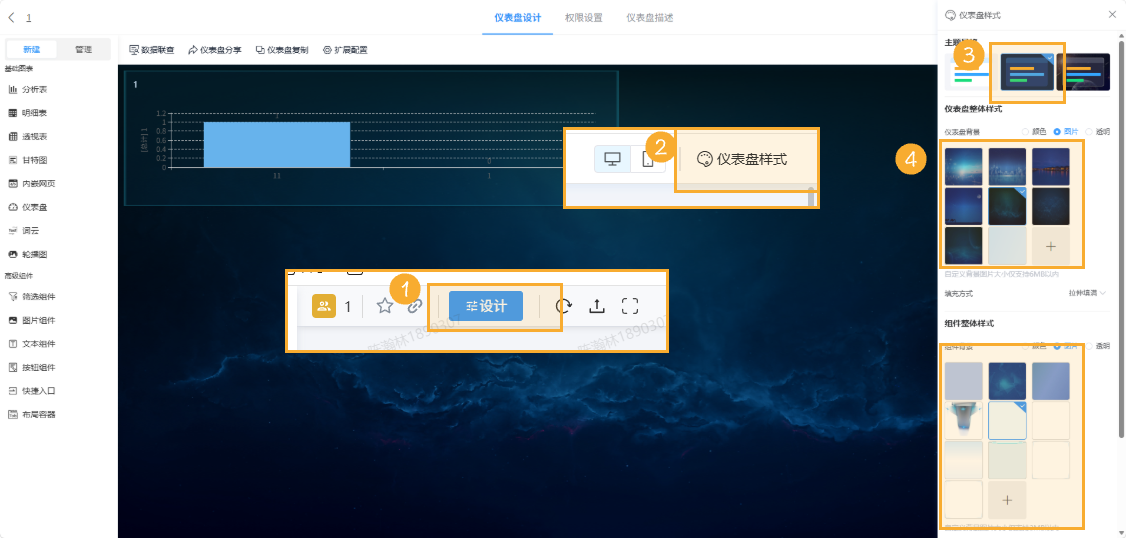Add a 快捷入口 shortcut entry

32,391
